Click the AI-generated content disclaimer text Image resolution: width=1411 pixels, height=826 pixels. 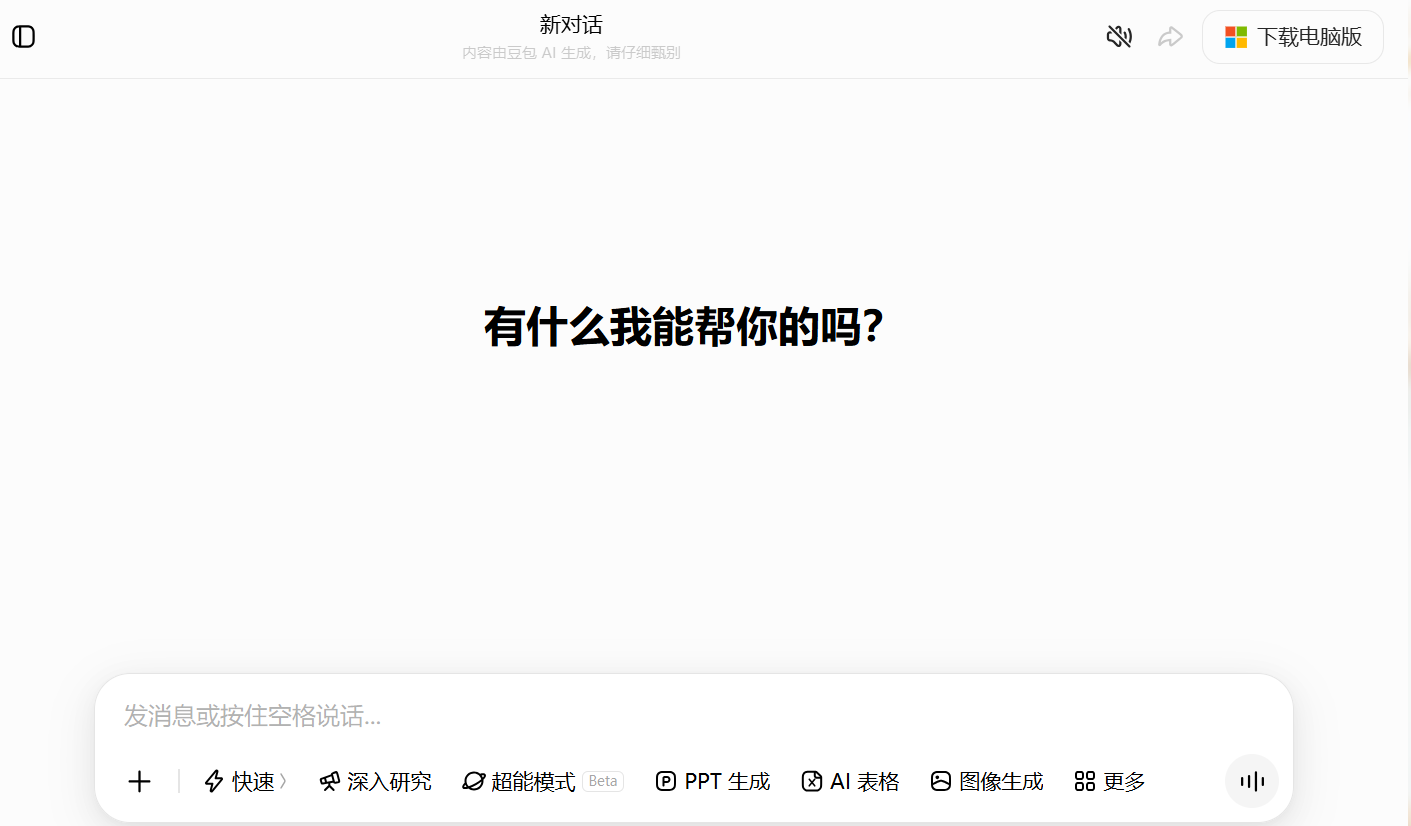pyautogui.click(x=571, y=53)
